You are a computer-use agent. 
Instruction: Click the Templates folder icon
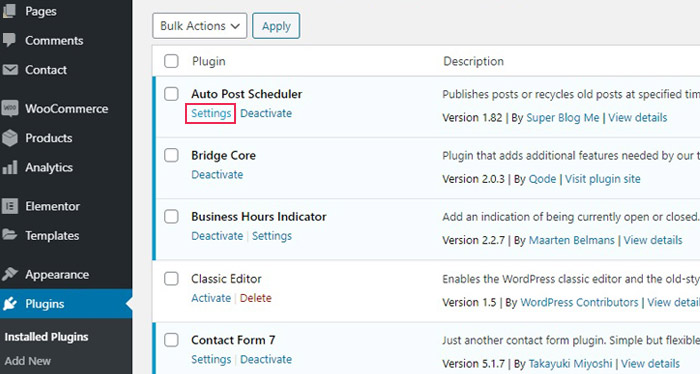point(9,235)
